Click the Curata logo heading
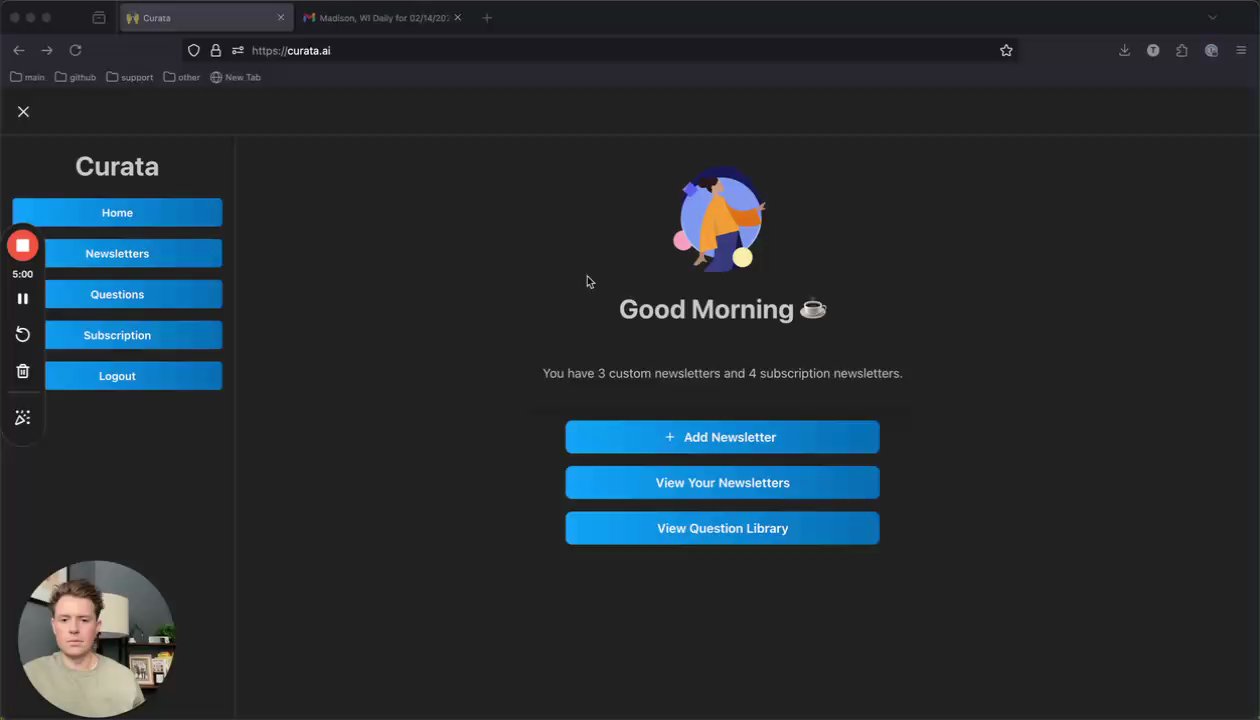This screenshot has width=1260, height=720. click(x=117, y=166)
